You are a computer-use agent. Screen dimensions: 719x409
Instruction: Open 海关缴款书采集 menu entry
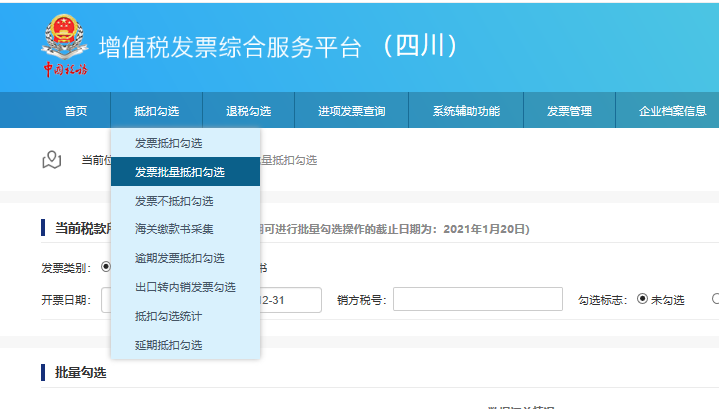(x=174, y=229)
